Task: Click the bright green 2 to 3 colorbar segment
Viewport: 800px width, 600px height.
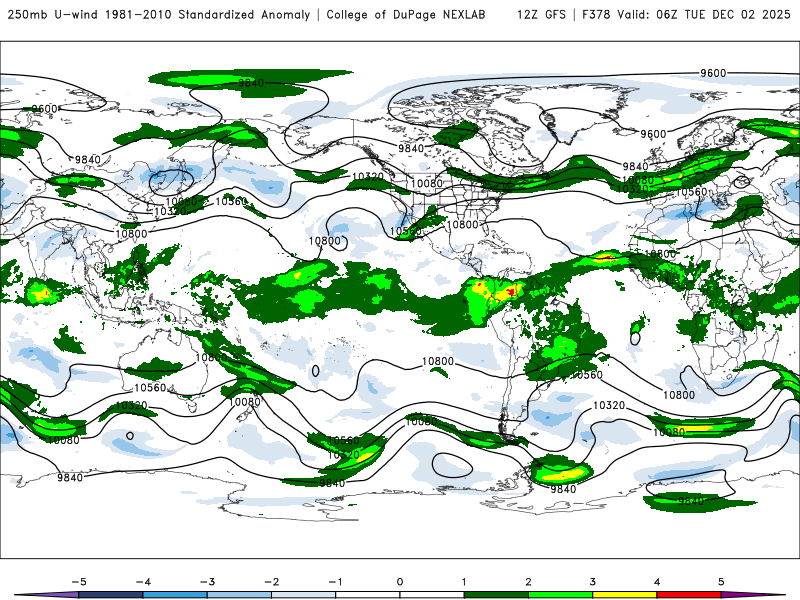Action: [x=561, y=595]
